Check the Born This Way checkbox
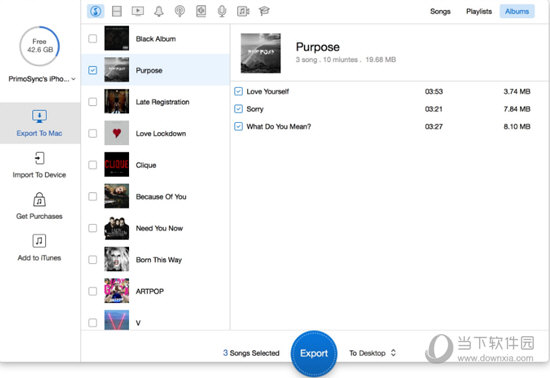This screenshot has width=550, height=378. (x=93, y=259)
